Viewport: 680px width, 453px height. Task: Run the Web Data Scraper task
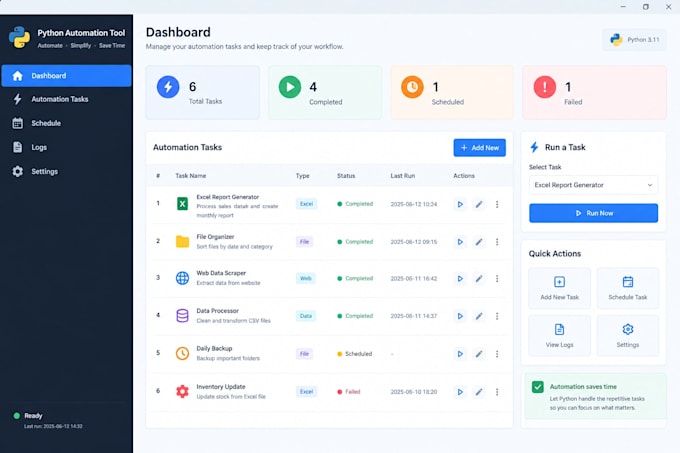[460, 279]
